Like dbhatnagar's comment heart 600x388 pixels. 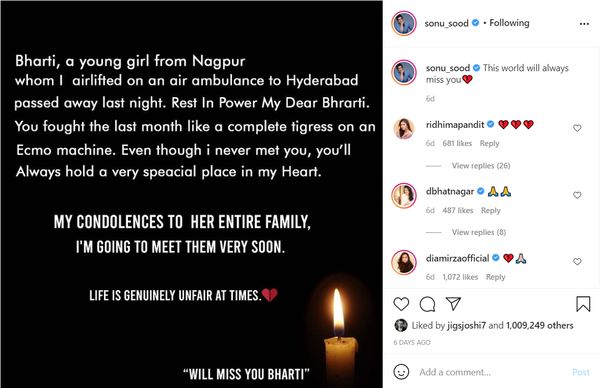point(577,195)
